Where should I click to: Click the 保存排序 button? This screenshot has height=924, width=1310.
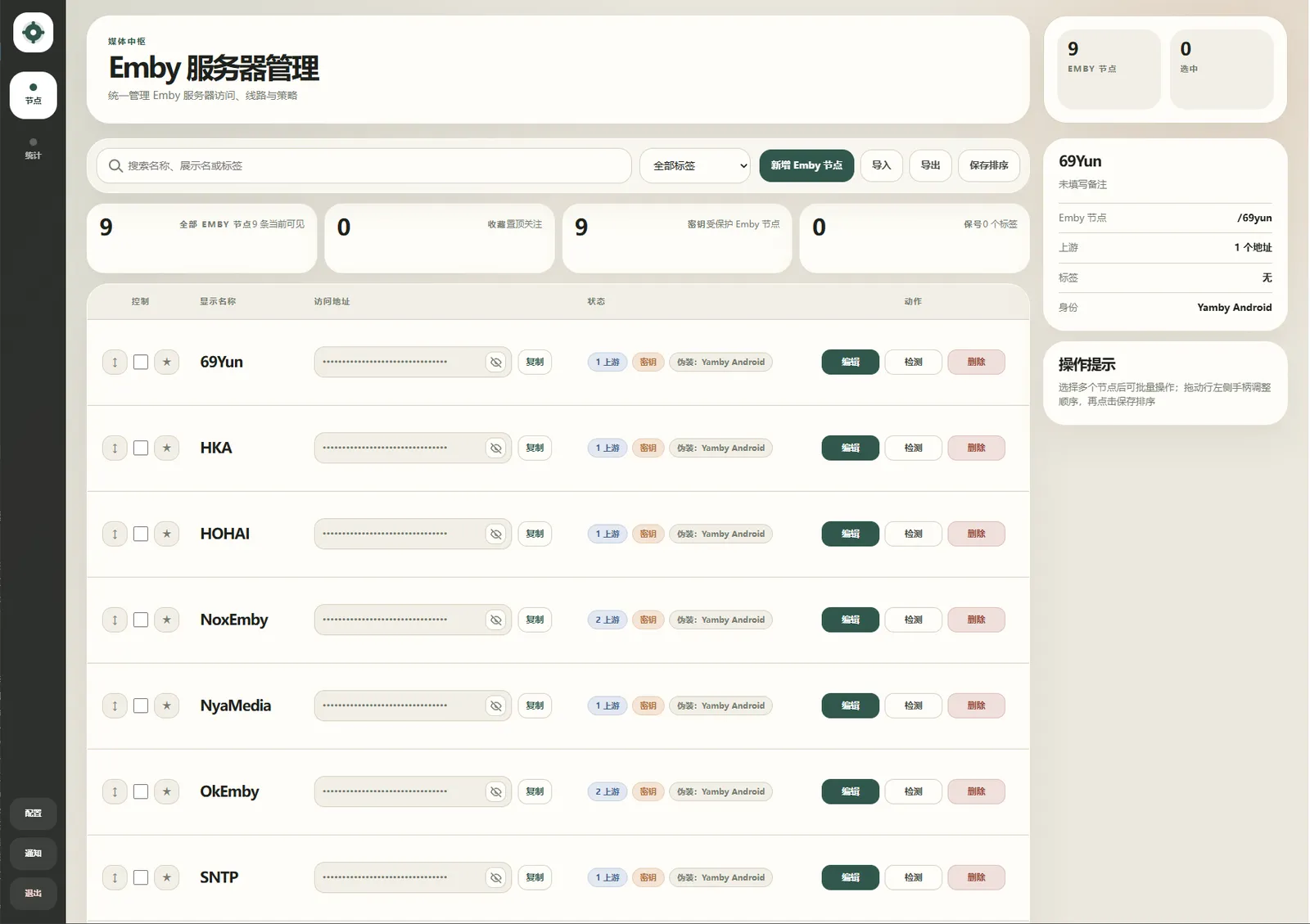click(989, 165)
